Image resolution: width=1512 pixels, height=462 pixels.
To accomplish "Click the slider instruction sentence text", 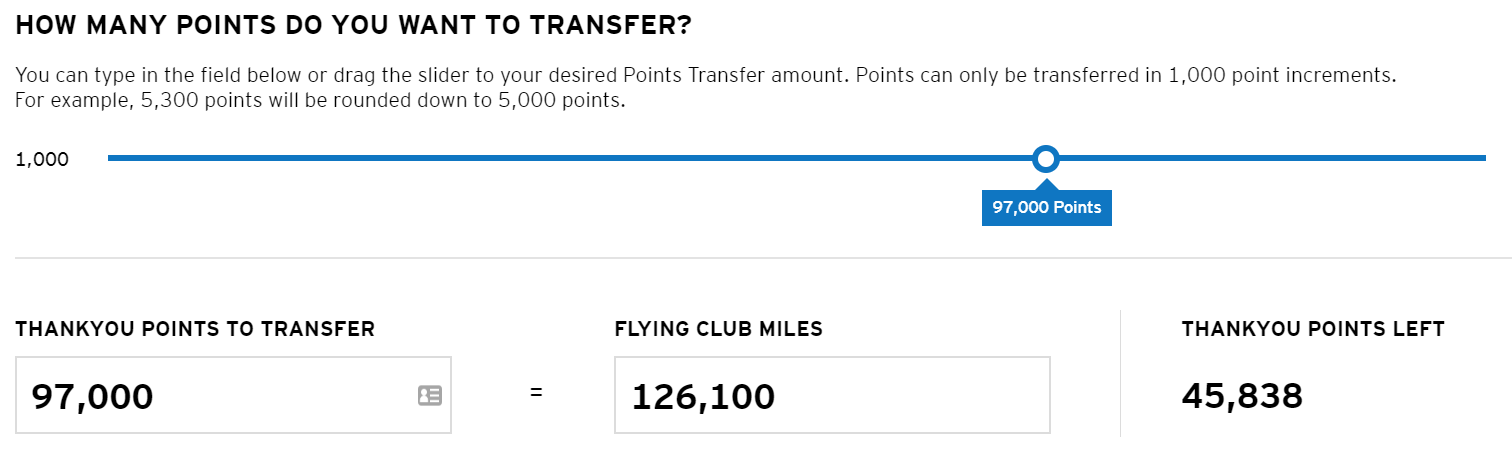I will coord(705,76).
